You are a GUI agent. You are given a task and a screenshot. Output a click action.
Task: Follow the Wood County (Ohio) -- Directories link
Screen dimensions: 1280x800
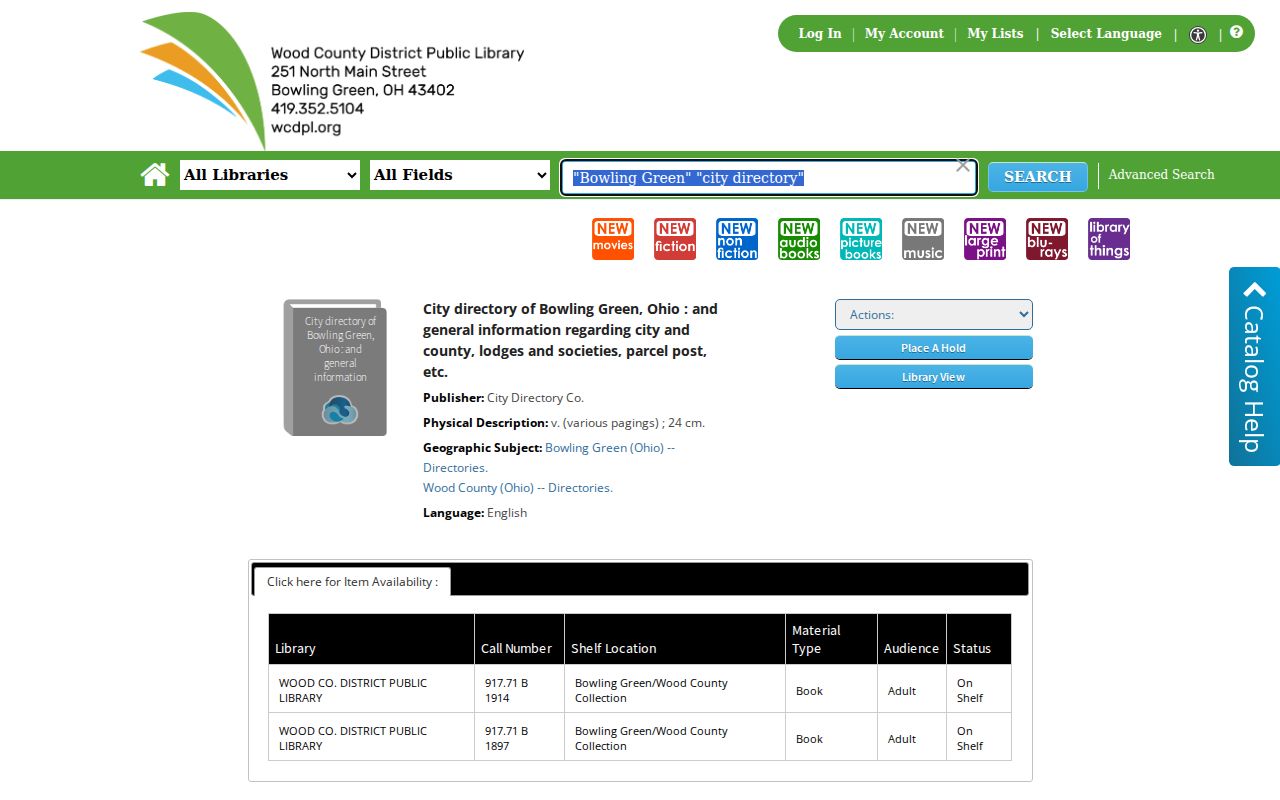pos(518,488)
